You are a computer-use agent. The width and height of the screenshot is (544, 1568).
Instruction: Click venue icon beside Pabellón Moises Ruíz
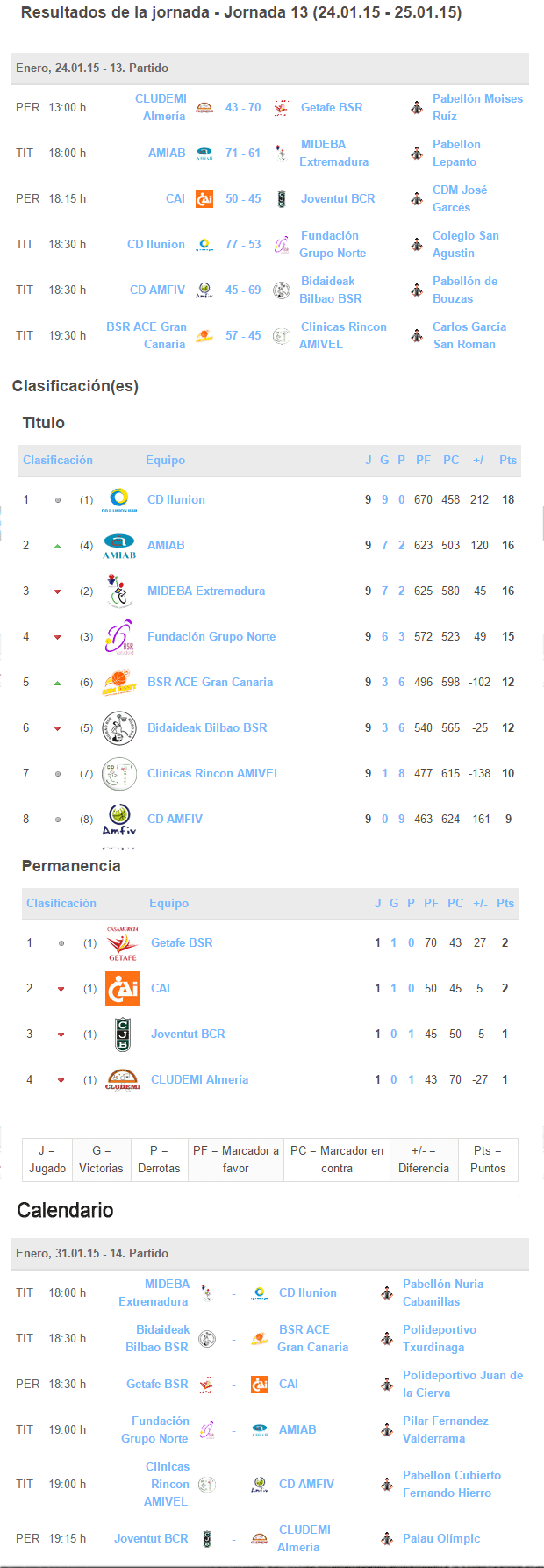click(x=417, y=107)
